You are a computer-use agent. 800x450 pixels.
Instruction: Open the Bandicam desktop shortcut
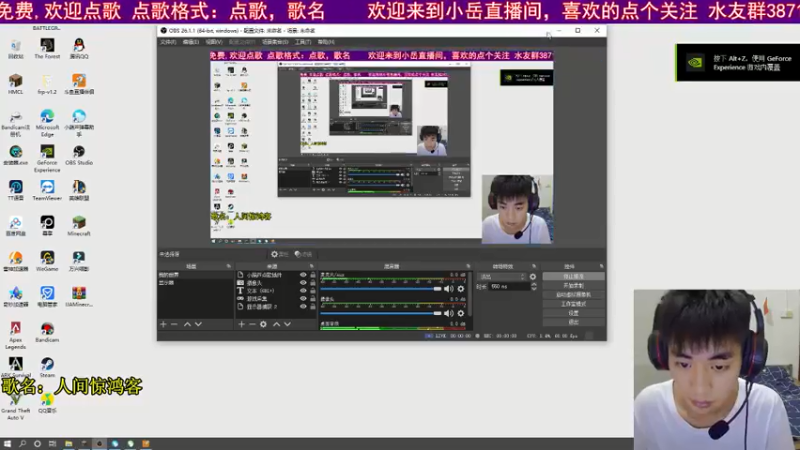pos(47,332)
